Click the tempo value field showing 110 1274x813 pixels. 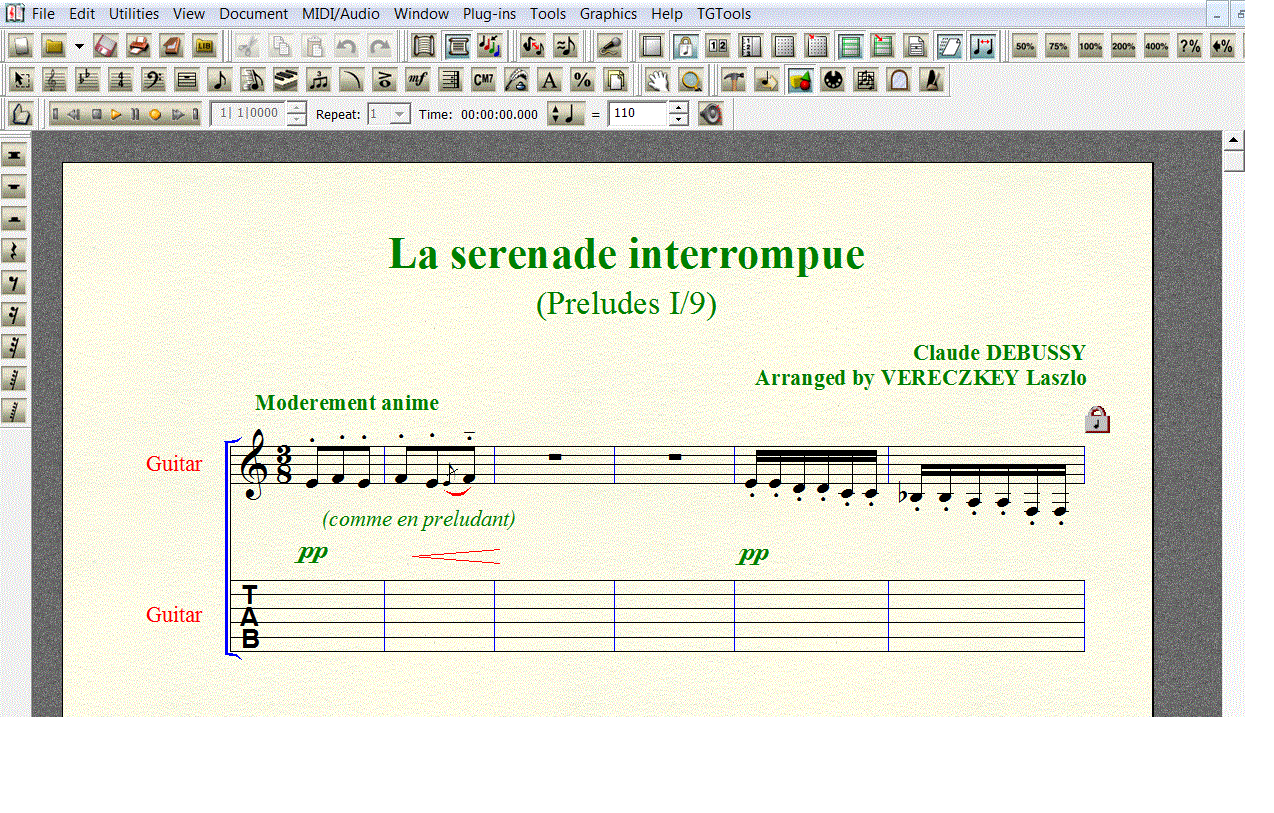click(x=637, y=114)
